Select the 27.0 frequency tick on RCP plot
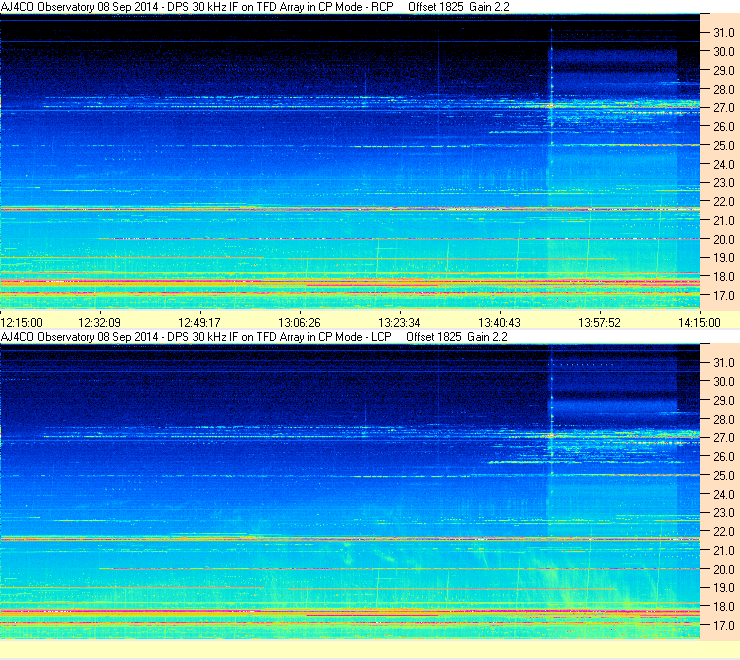 click(723, 108)
